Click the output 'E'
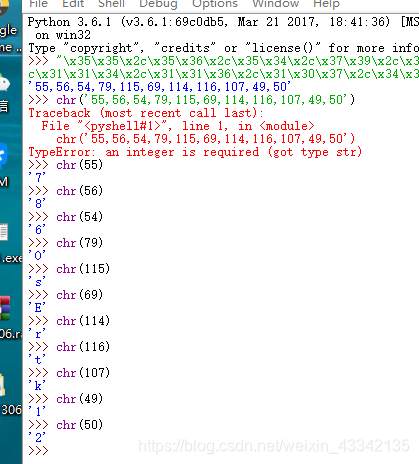Viewport: 419px width, 464px height. [x=37, y=308]
